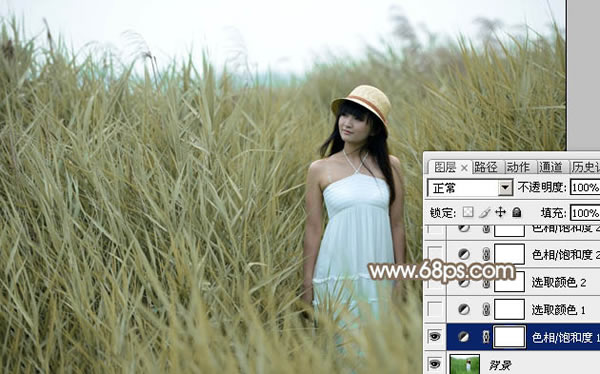
Task: Click the lock transparent pixels icon
Action: point(468,212)
